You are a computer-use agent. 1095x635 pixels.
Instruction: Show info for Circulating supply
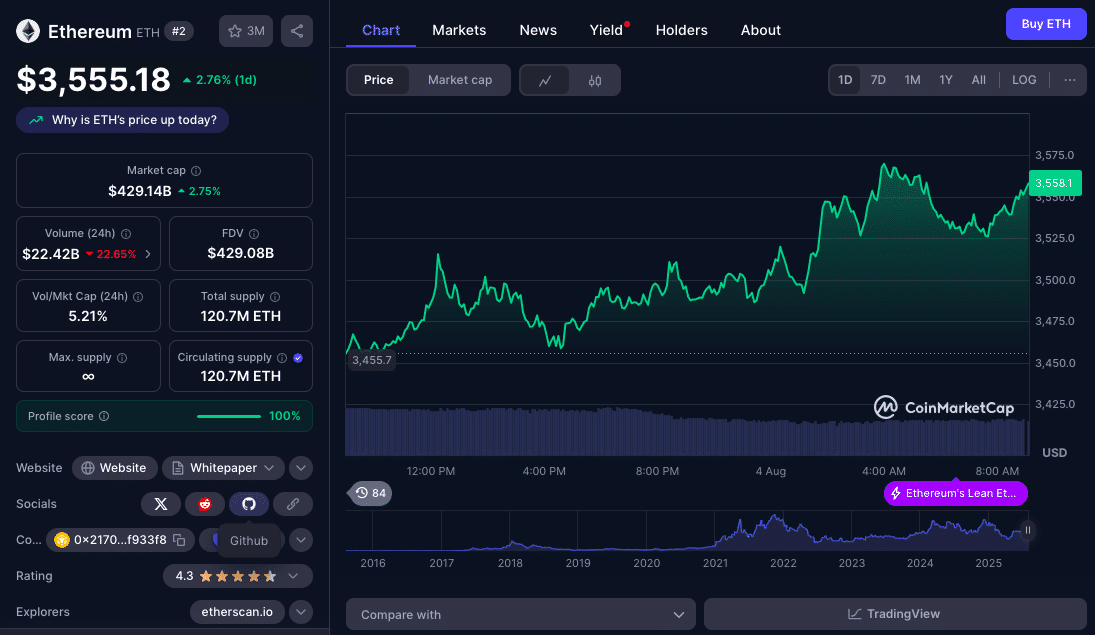coord(282,358)
